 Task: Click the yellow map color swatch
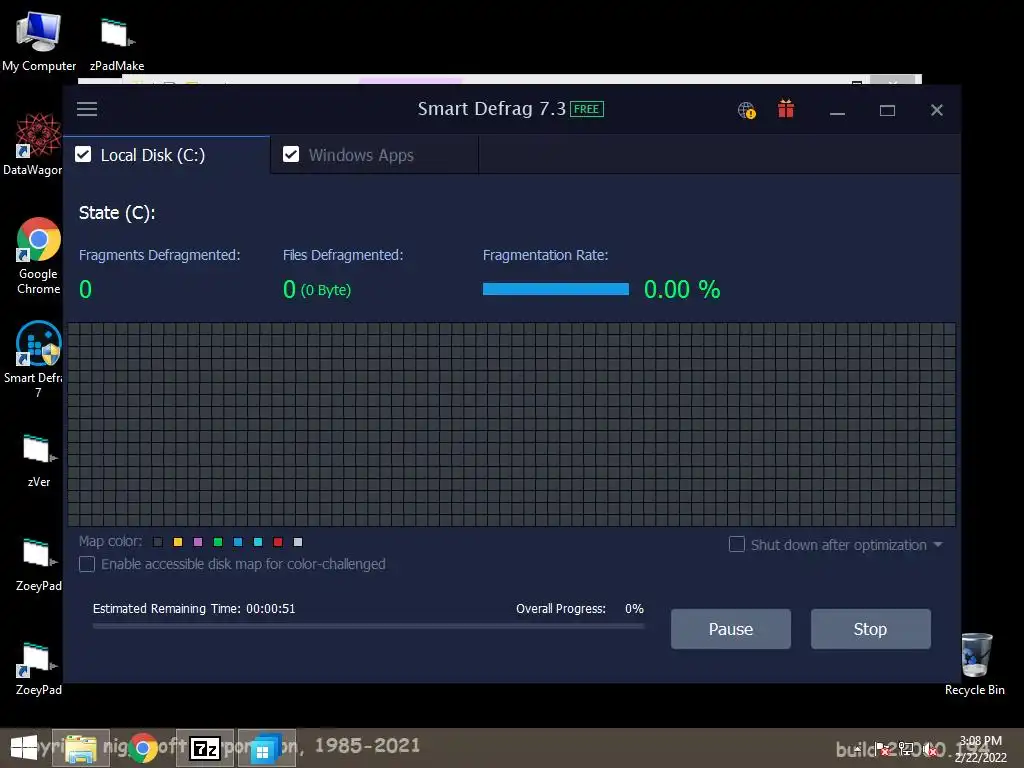[x=178, y=542]
